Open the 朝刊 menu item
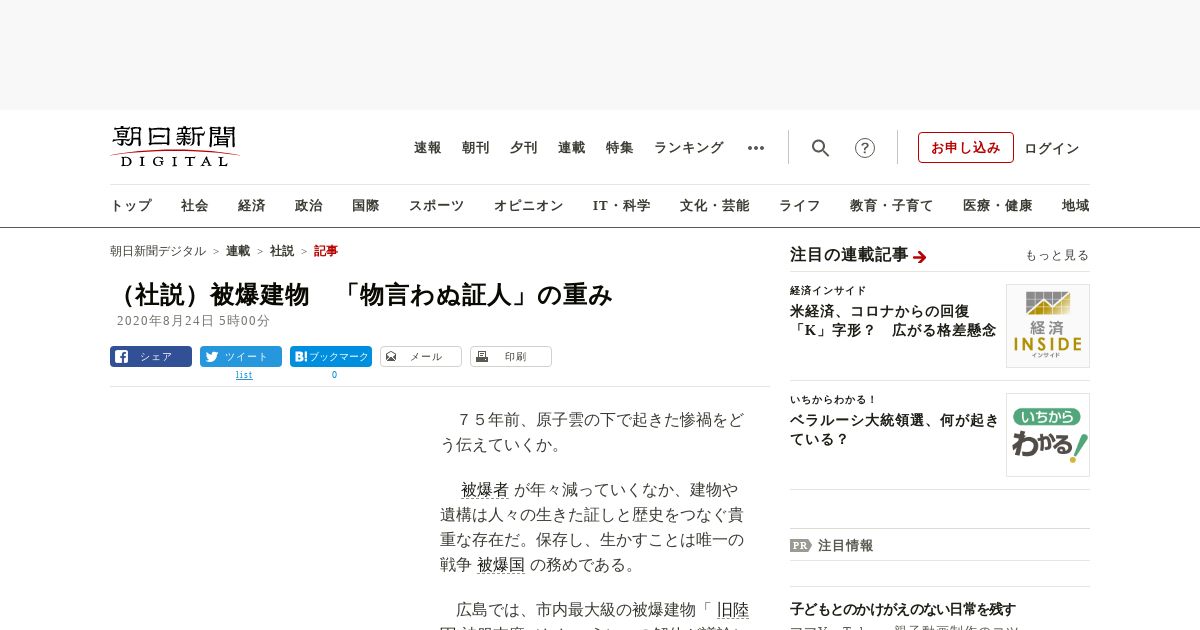1200x630 pixels. 476,148
